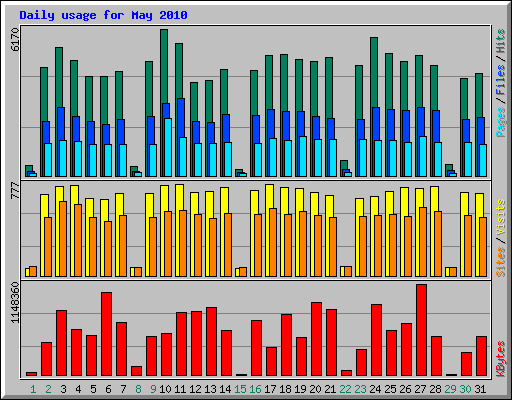This screenshot has width=512, height=400.
Task: Click day 2 on the x-axis
Action: pos(48,389)
